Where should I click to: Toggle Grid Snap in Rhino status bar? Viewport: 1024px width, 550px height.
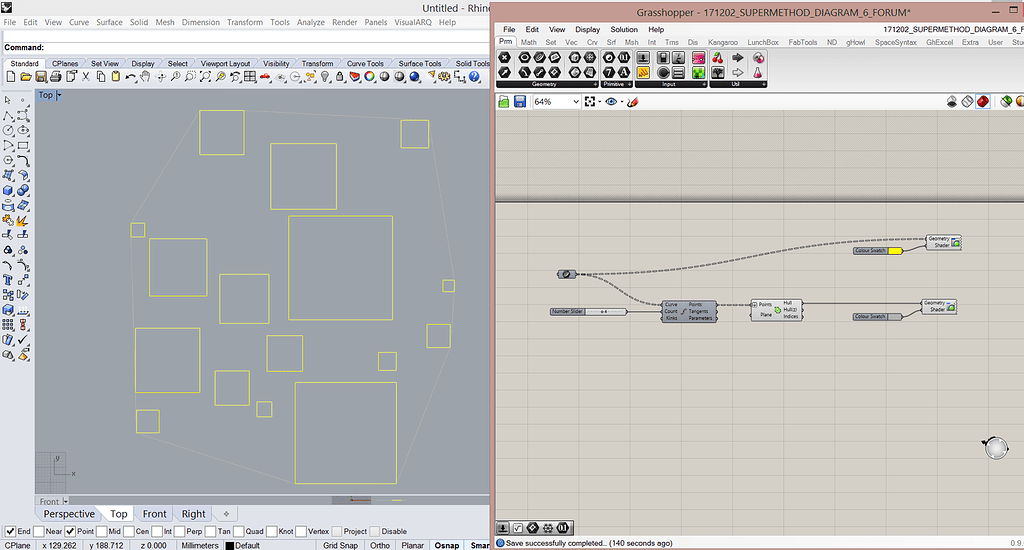340,545
